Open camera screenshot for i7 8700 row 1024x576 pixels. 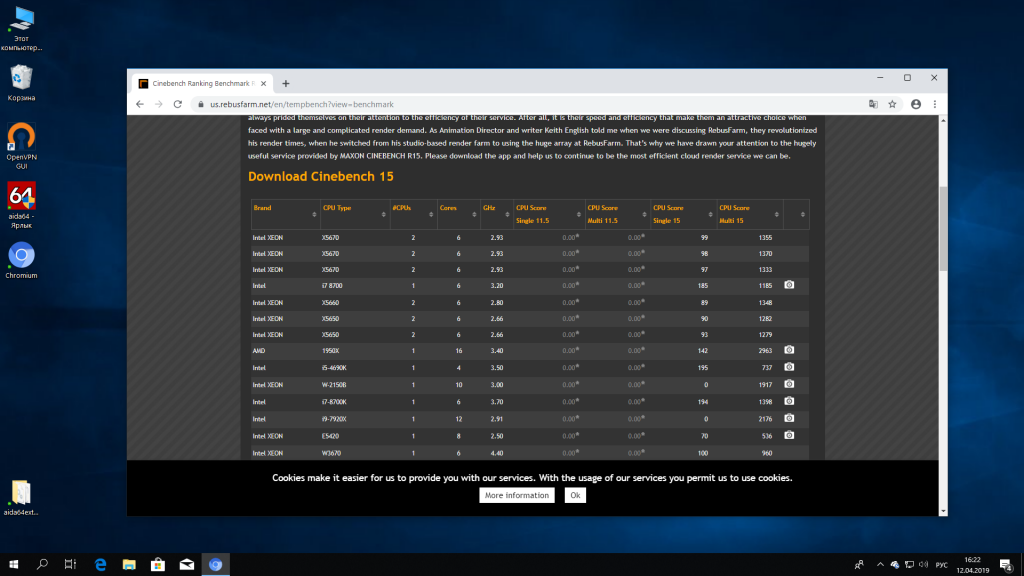789,285
